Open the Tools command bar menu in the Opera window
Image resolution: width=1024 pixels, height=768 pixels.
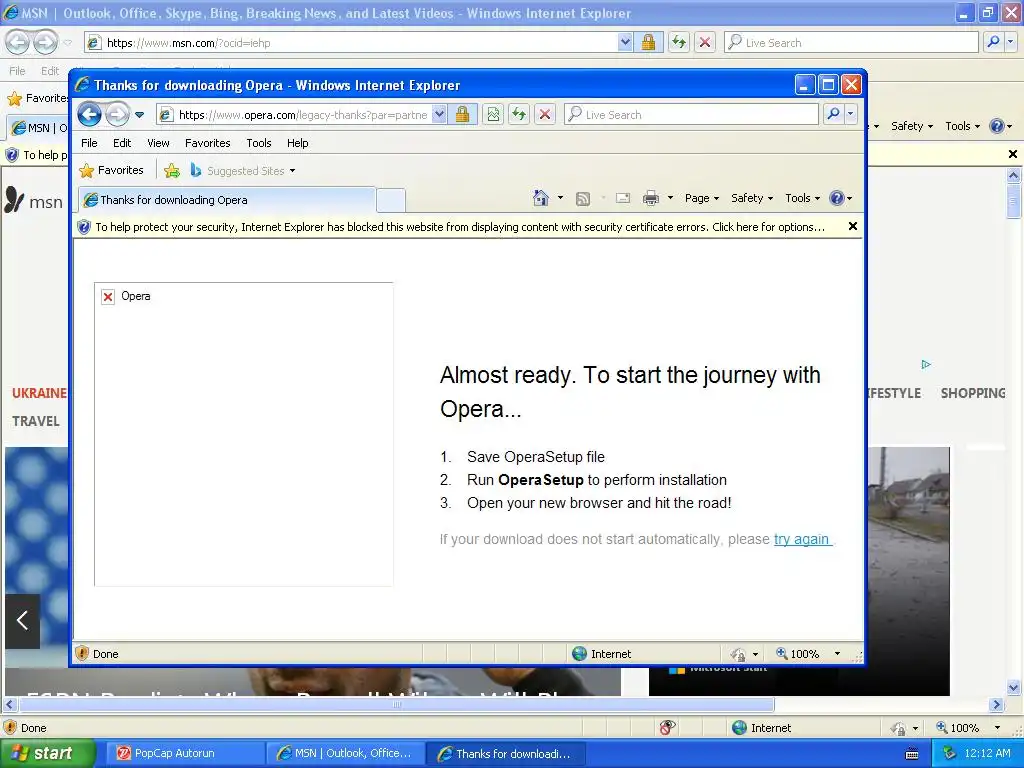(802, 198)
